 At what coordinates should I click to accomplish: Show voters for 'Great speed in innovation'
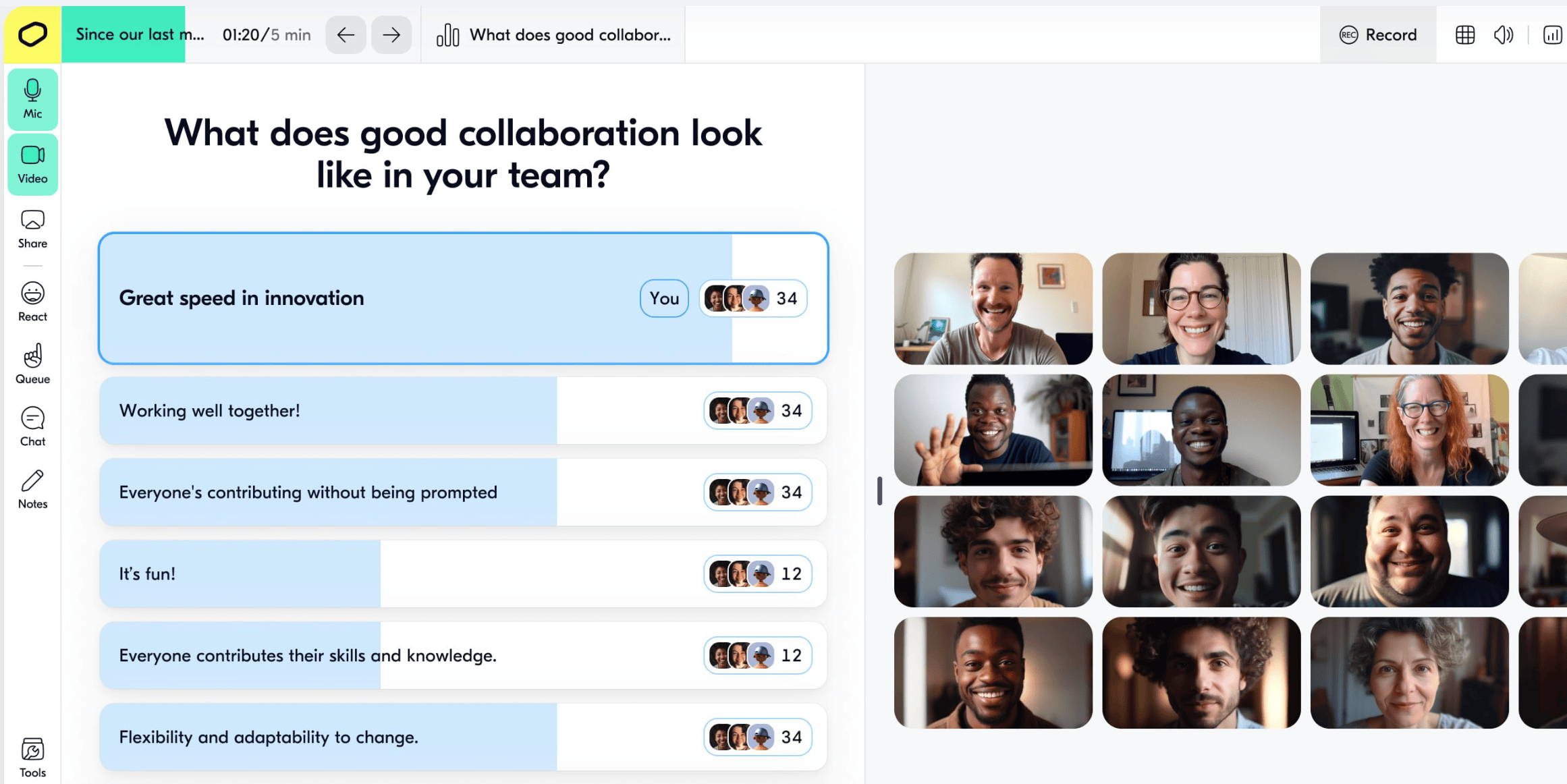click(753, 298)
